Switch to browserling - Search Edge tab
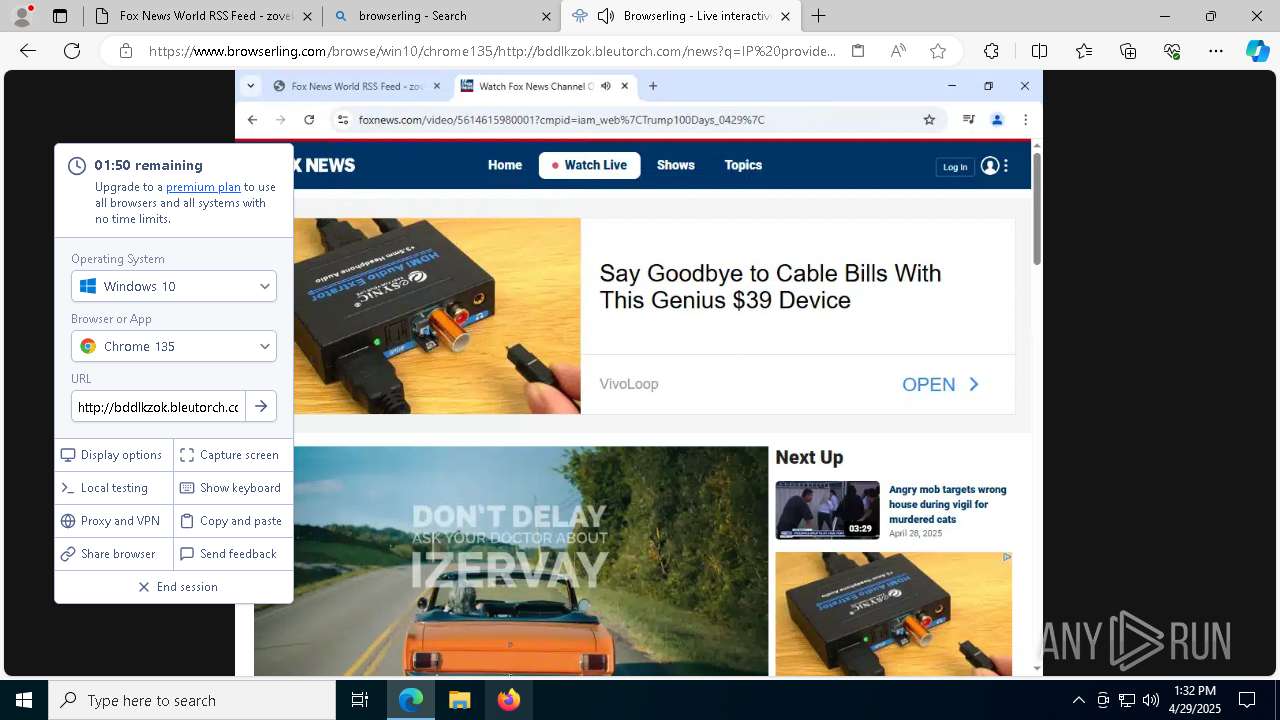 click(x=442, y=16)
